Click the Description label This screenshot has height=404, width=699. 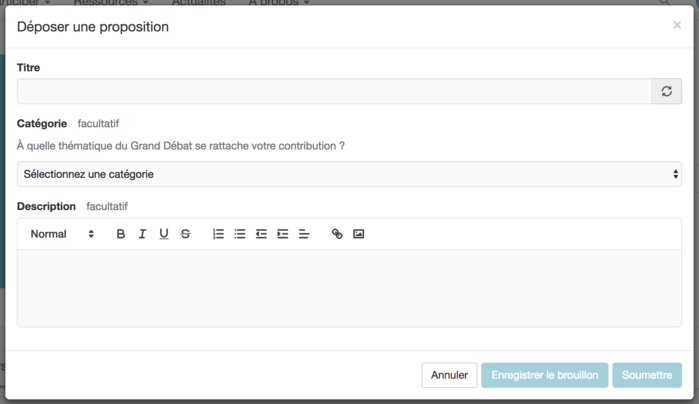pos(46,206)
